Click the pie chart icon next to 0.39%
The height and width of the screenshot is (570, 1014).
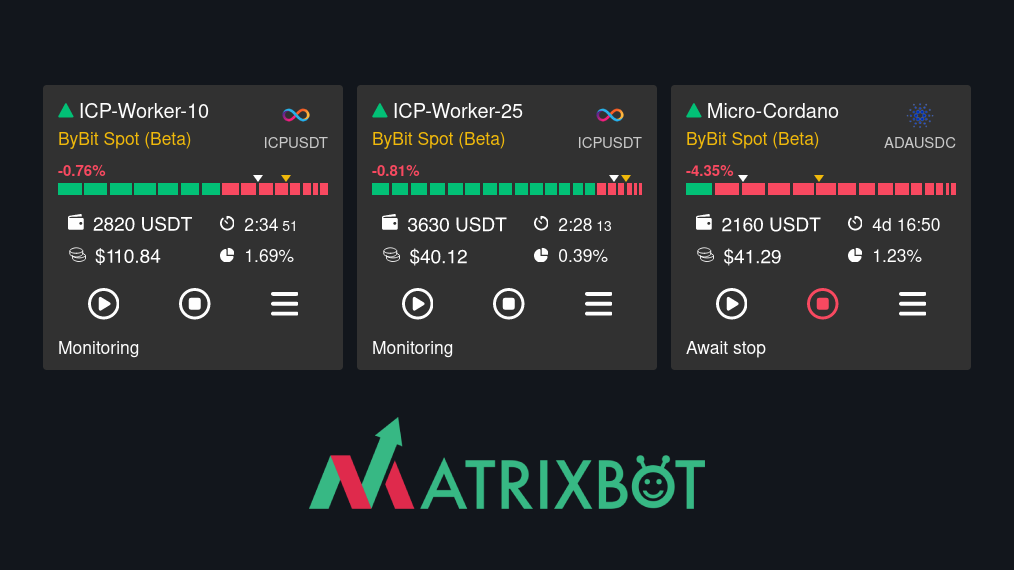pyautogui.click(x=541, y=255)
